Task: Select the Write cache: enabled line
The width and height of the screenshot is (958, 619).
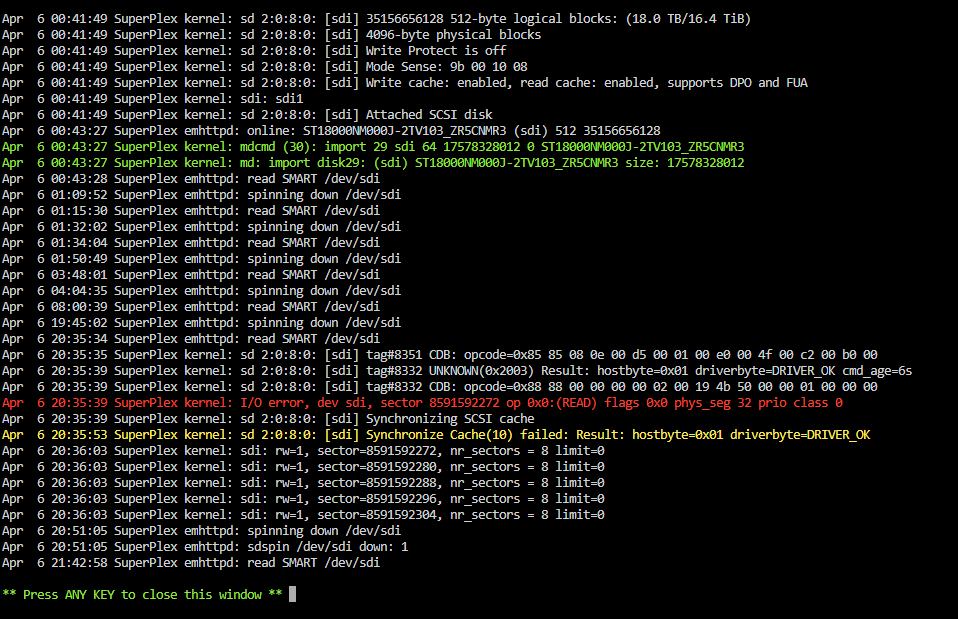Action: tap(404, 82)
